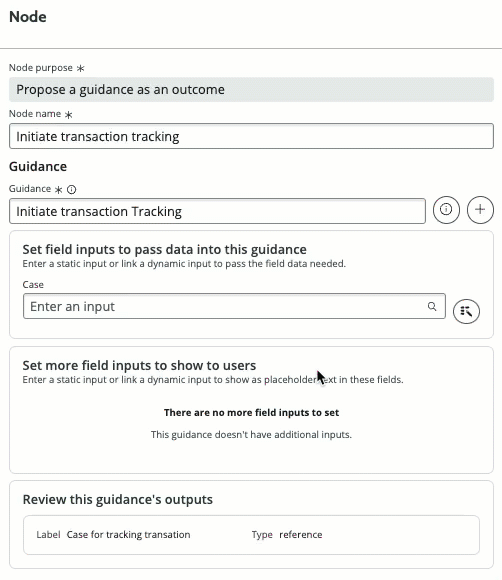502x580 pixels.
Task: Add new guidance with the plus button
Action: (480, 210)
